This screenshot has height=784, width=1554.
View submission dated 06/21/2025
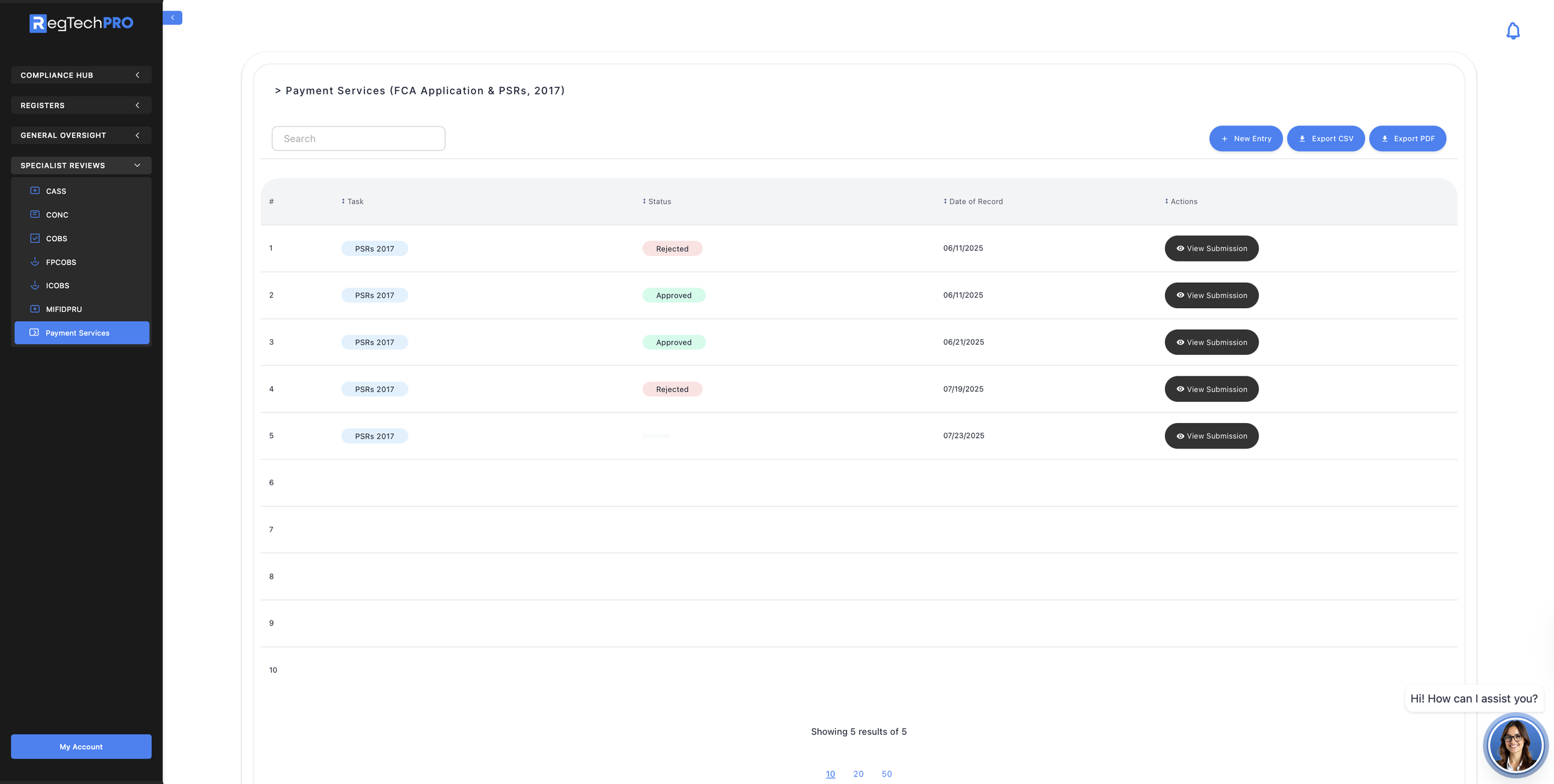click(1211, 342)
